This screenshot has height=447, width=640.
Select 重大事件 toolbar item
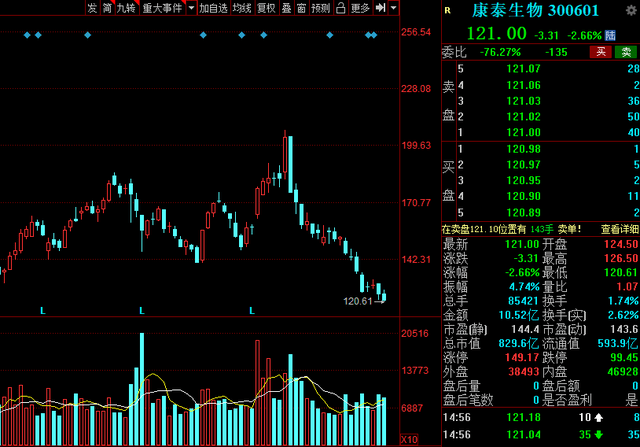click(162, 8)
